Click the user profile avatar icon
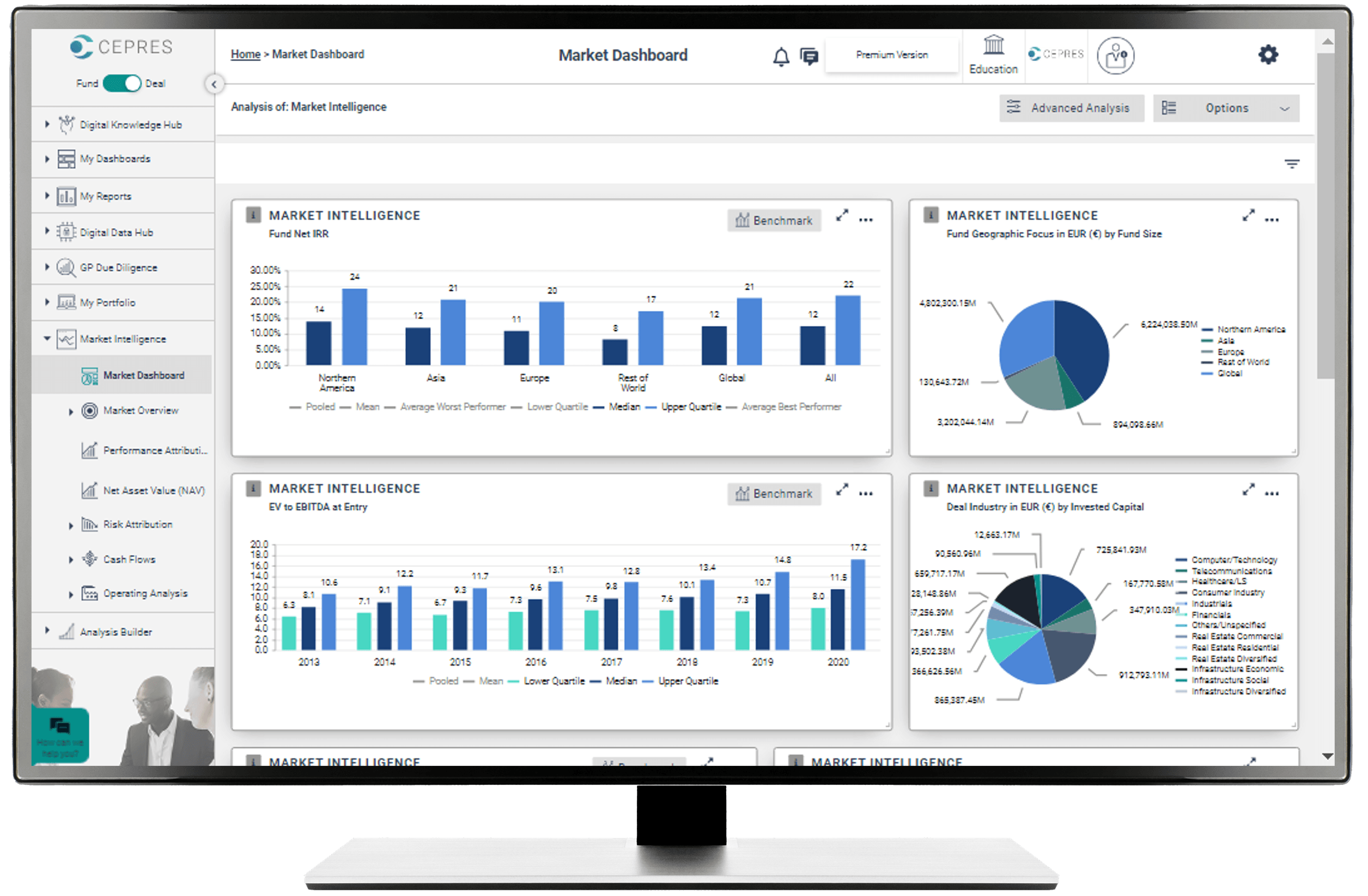This screenshot has height=896, width=1368. tap(1116, 56)
